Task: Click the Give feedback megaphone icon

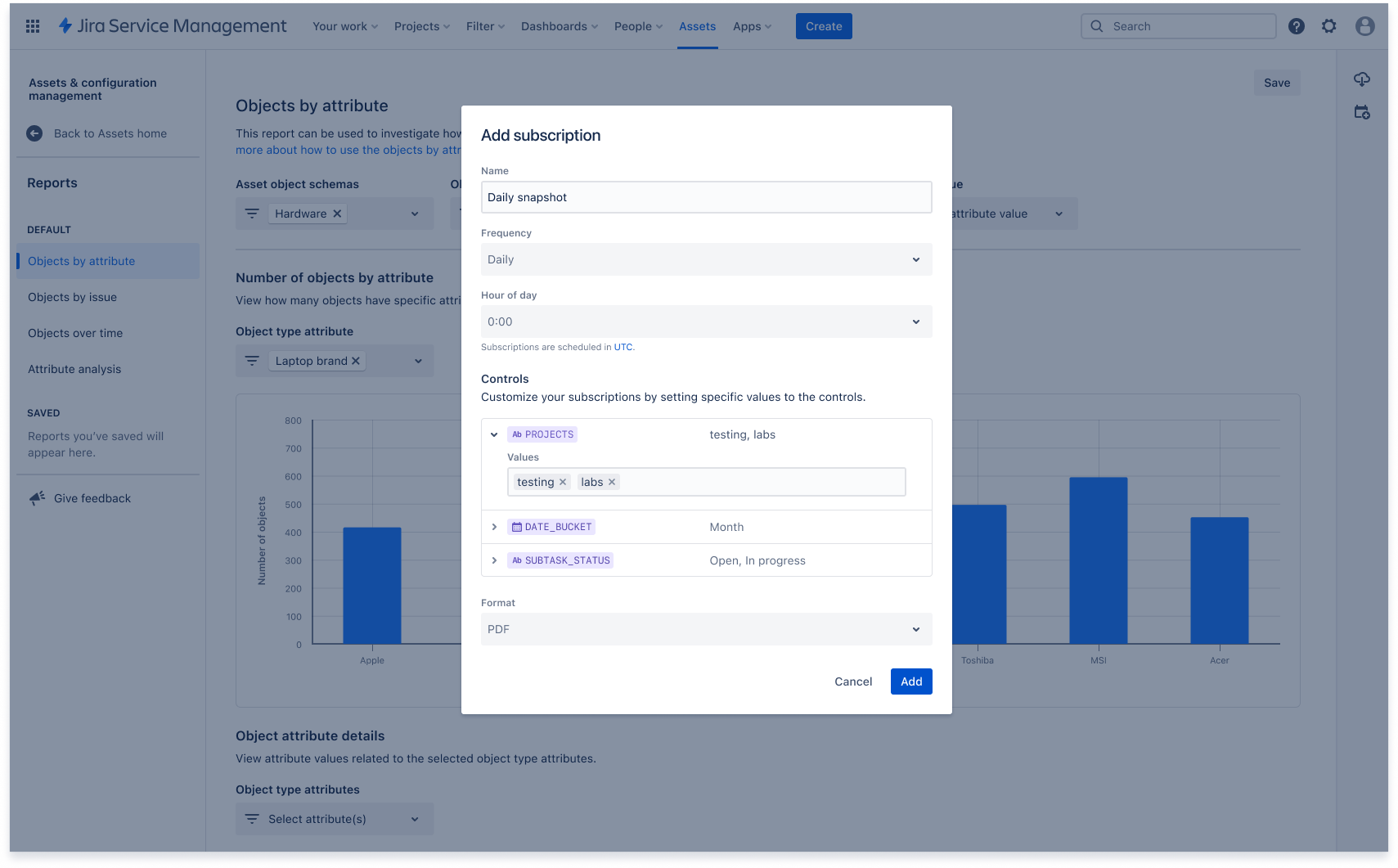Action: (x=37, y=498)
